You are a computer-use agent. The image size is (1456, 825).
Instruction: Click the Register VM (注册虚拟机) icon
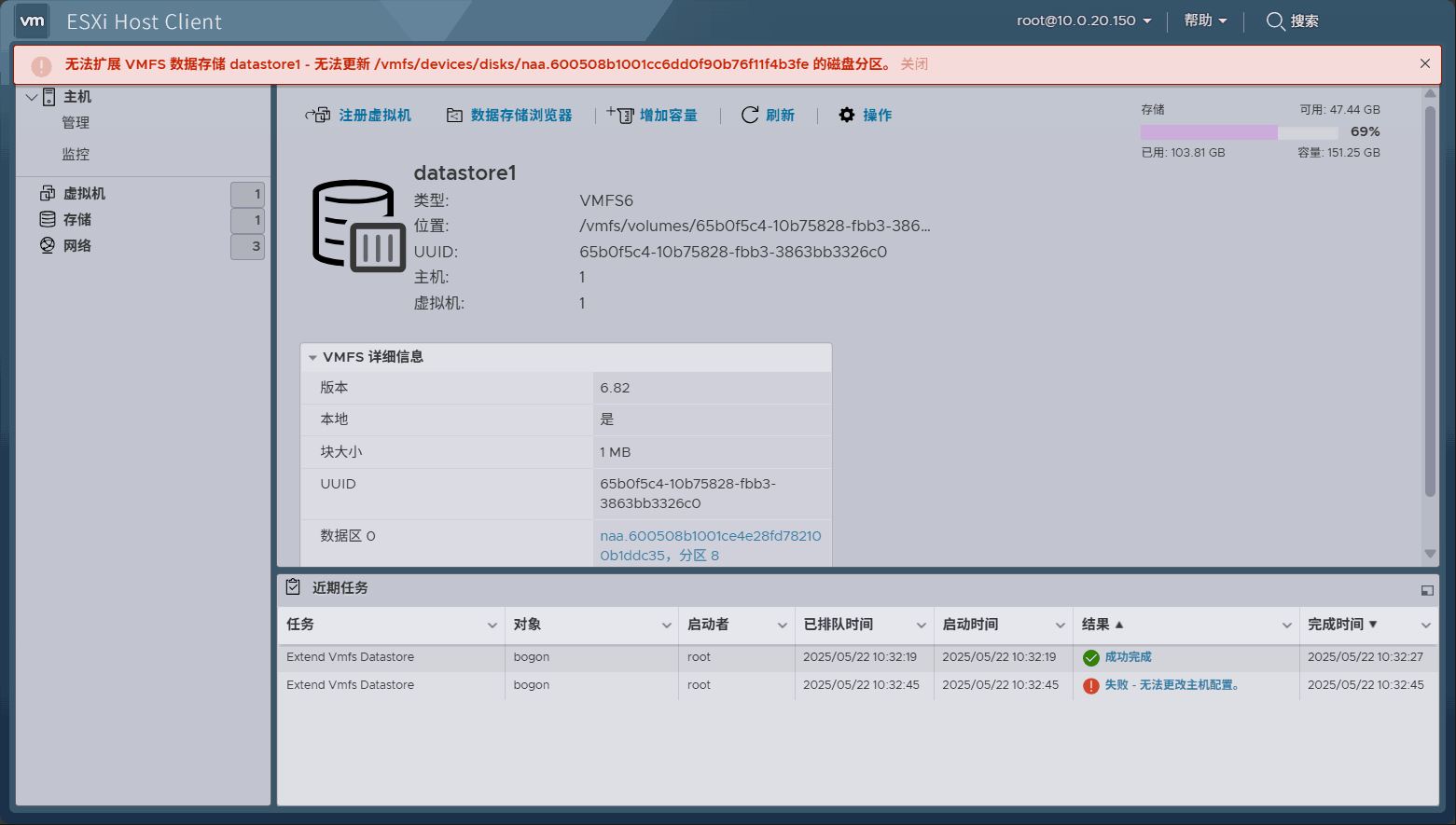tap(317, 115)
